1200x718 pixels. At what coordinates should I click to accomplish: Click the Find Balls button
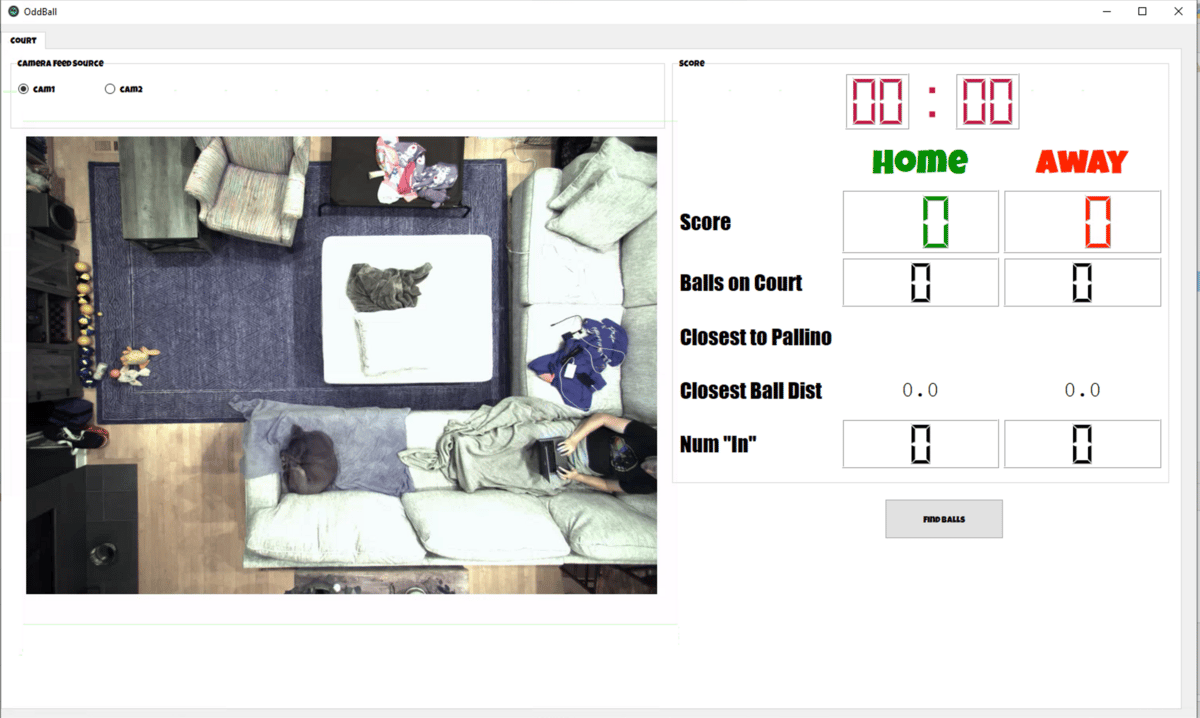coord(943,519)
